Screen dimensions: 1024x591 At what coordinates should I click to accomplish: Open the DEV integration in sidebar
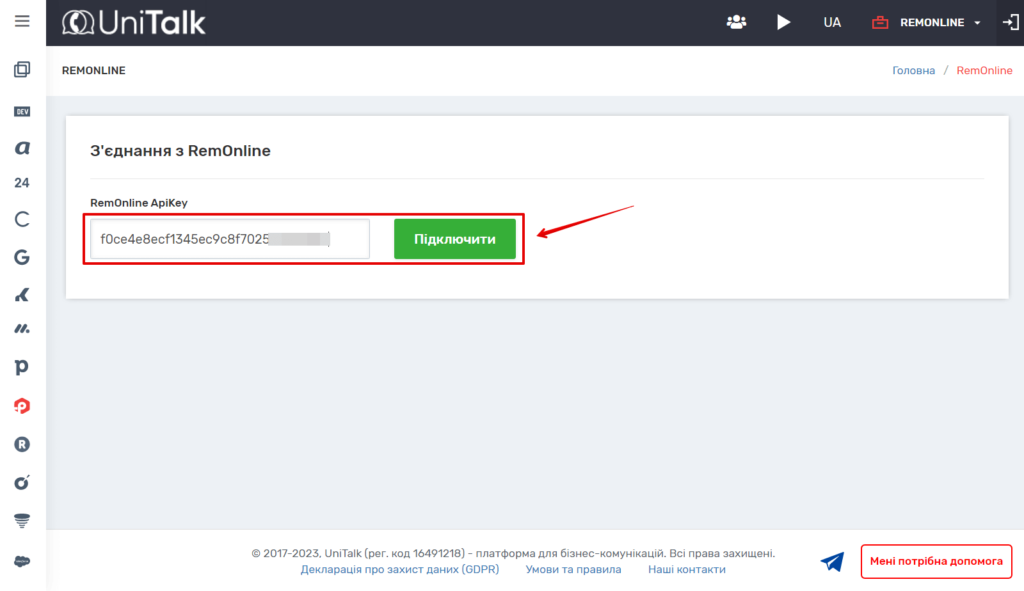click(x=22, y=112)
